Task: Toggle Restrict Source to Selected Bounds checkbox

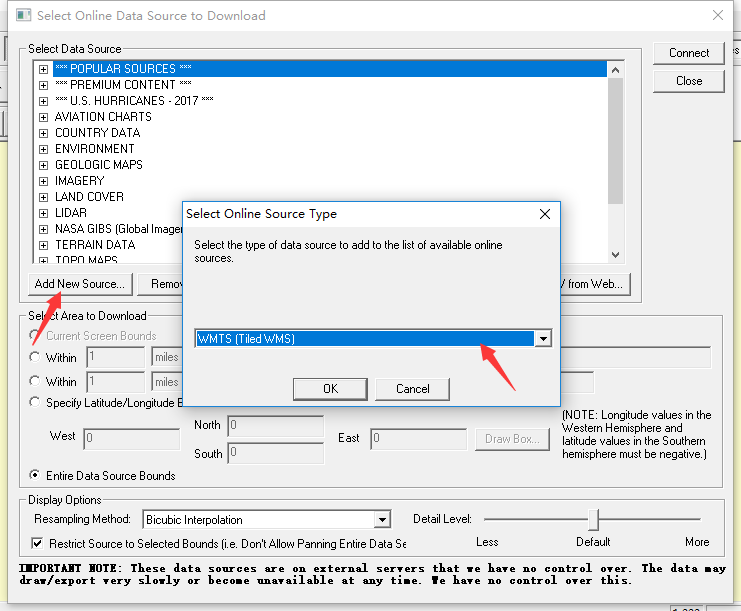Action: point(37,544)
